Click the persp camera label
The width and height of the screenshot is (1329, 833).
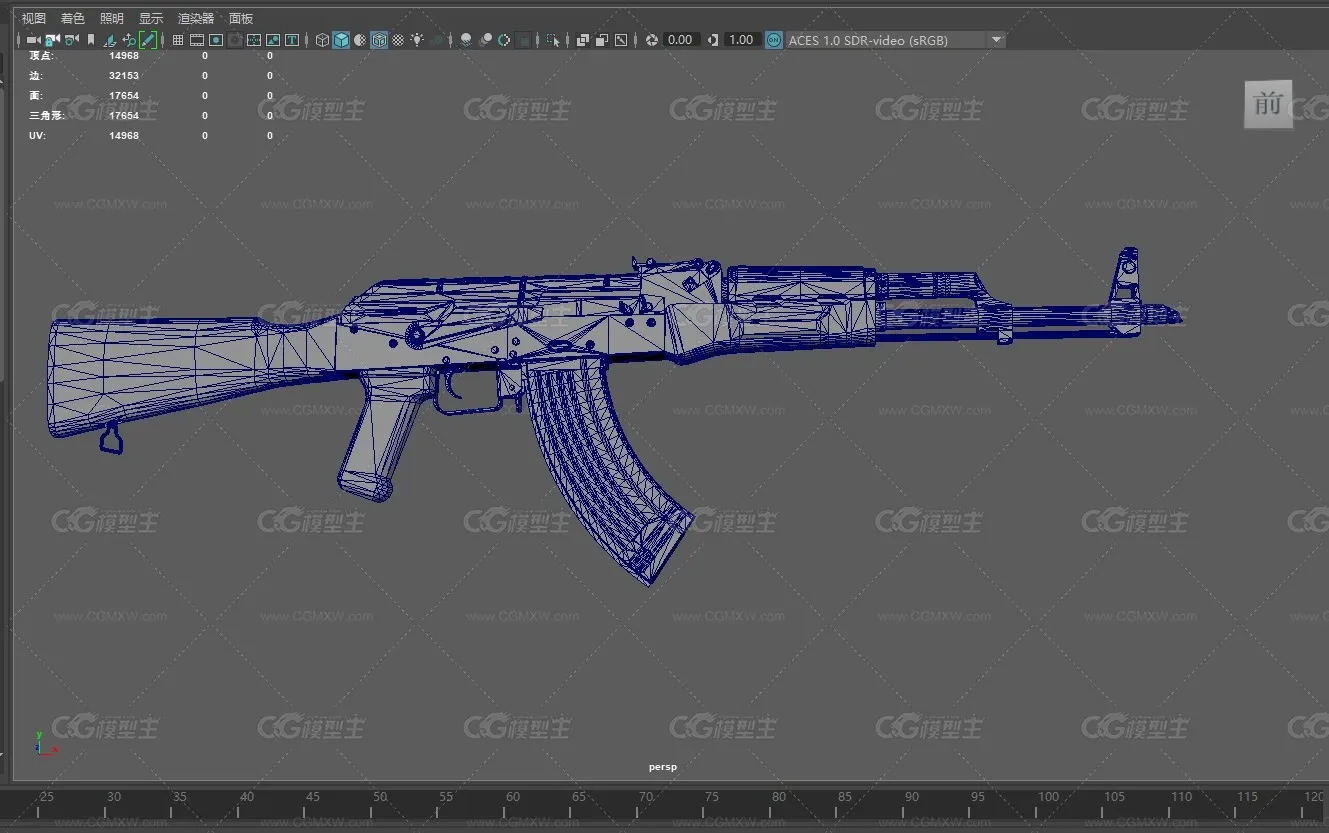662,767
